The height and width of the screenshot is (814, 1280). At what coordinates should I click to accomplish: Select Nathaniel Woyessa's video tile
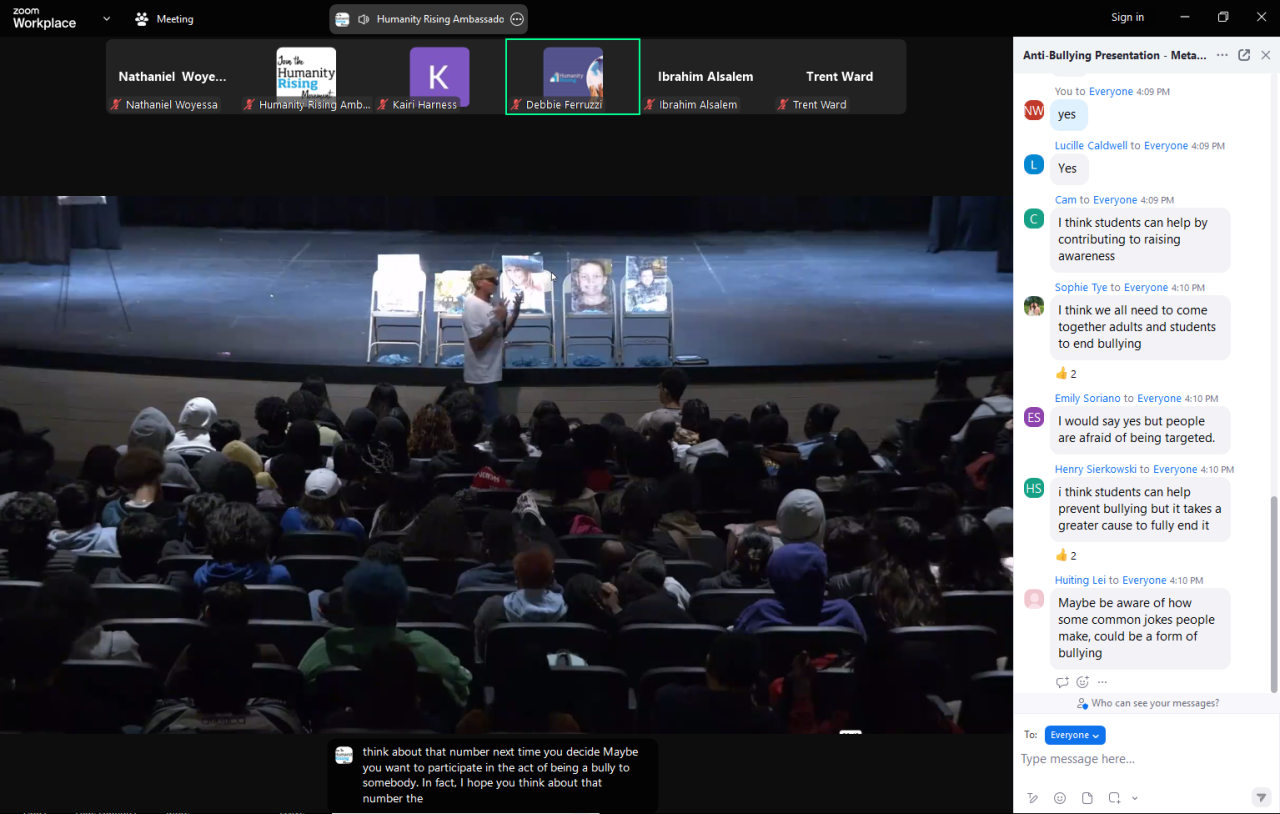[x=172, y=77]
